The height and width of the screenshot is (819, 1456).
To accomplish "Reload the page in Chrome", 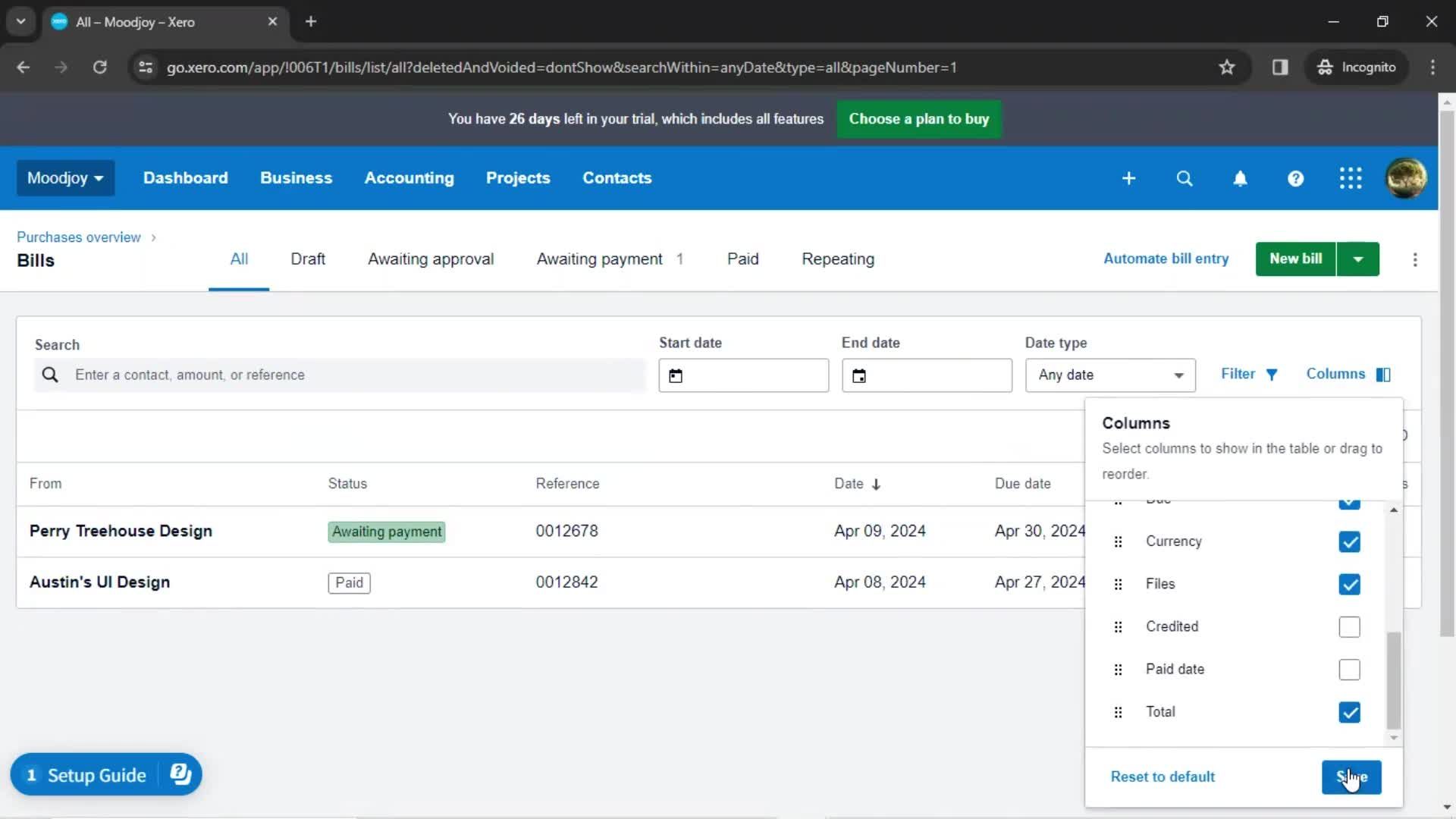I will pos(99,67).
